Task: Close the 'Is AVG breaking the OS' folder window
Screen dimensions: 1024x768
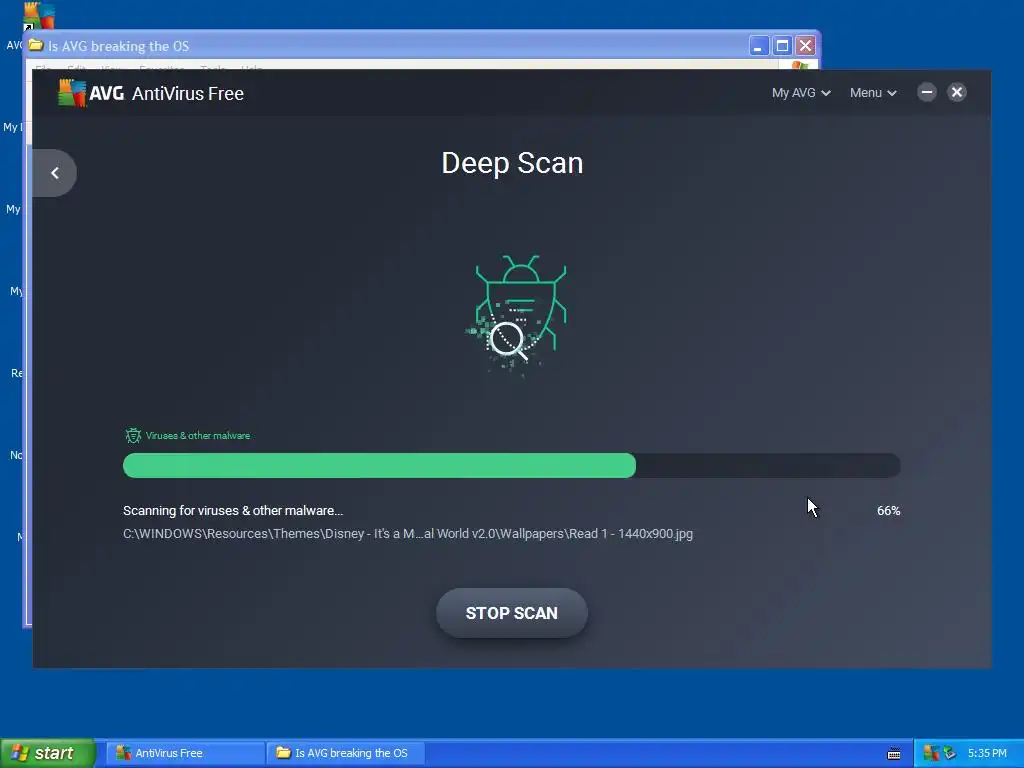Action: pyautogui.click(x=805, y=46)
